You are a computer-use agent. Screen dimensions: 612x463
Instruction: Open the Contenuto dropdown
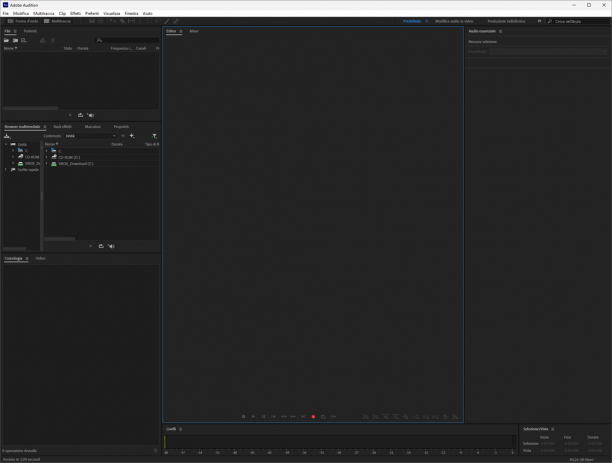pos(91,136)
